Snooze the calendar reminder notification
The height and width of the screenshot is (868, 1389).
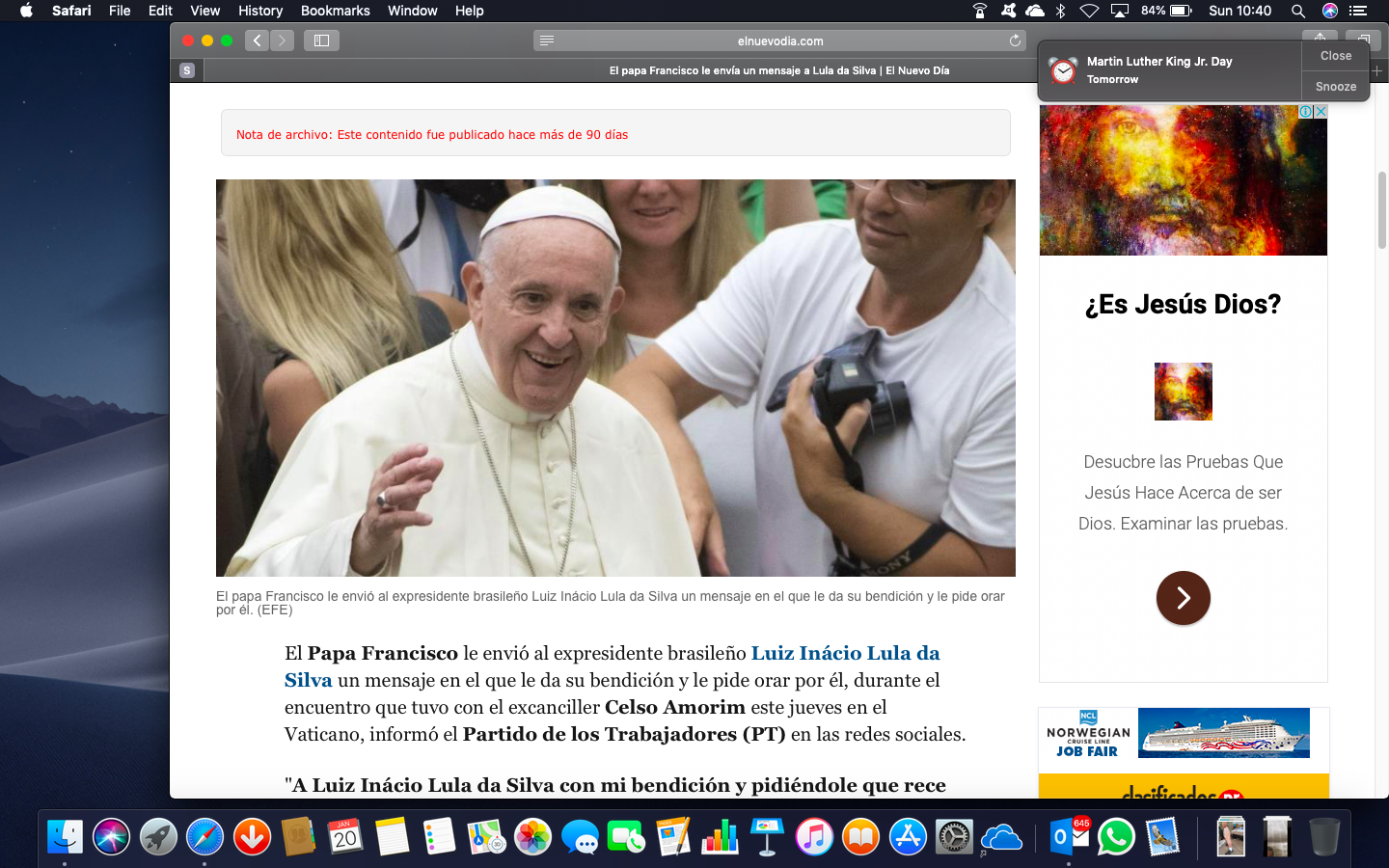(x=1335, y=87)
